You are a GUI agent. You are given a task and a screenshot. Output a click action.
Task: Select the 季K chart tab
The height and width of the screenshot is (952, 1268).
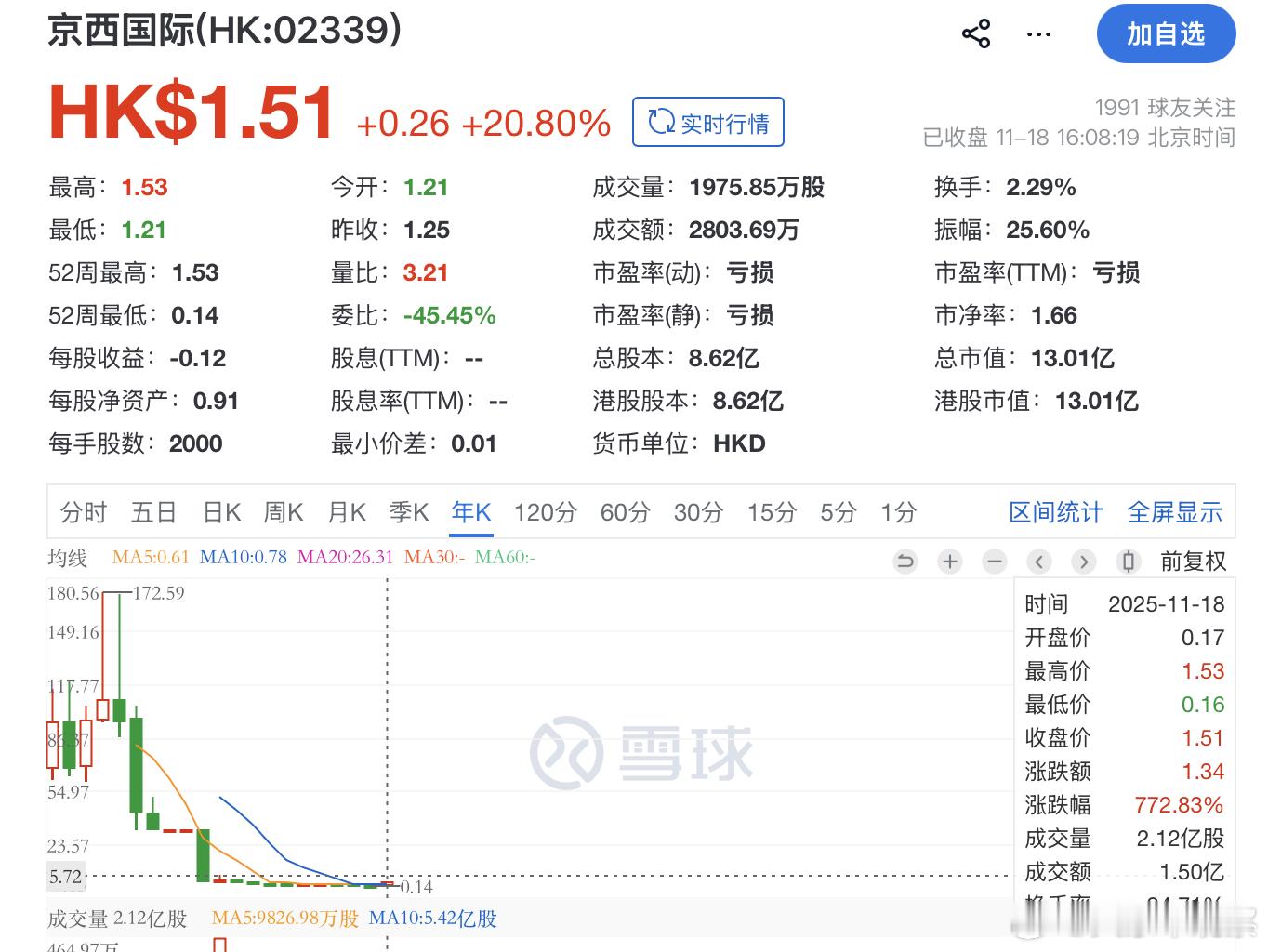point(409,512)
